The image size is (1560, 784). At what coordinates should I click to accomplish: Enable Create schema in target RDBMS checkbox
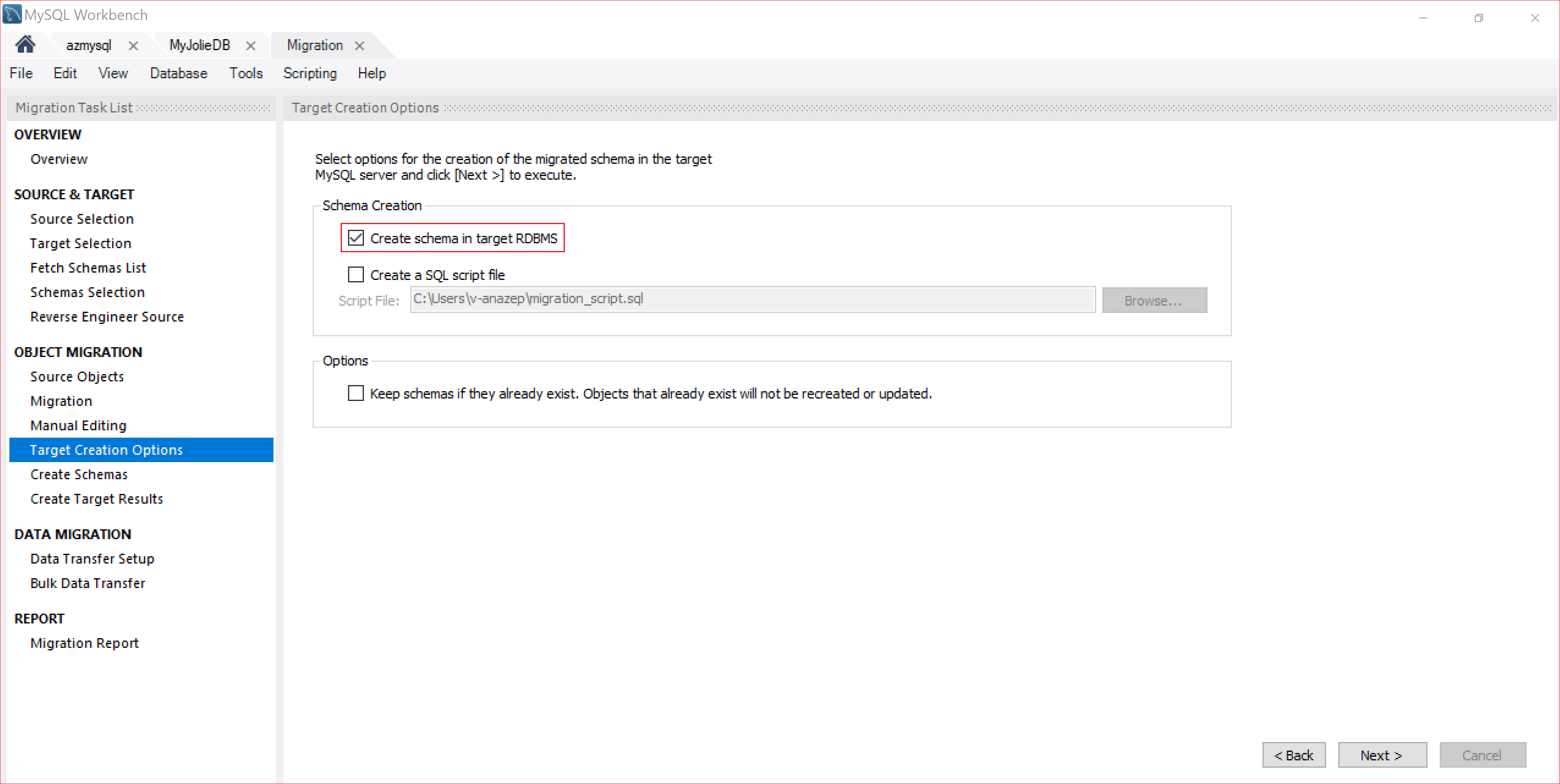[x=356, y=238]
